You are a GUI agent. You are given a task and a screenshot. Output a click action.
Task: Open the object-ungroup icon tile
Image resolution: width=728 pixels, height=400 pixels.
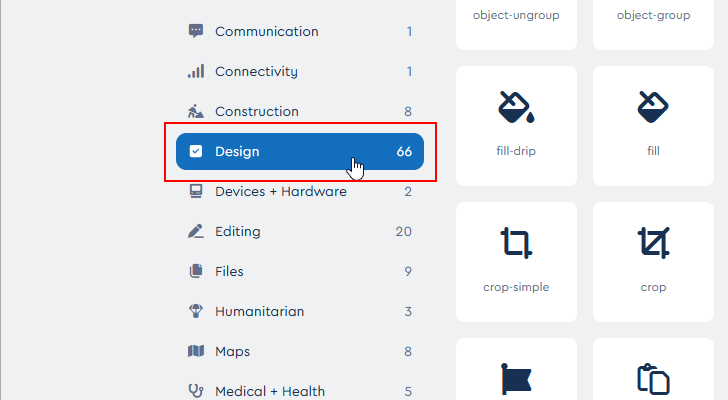tap(516, 20)
